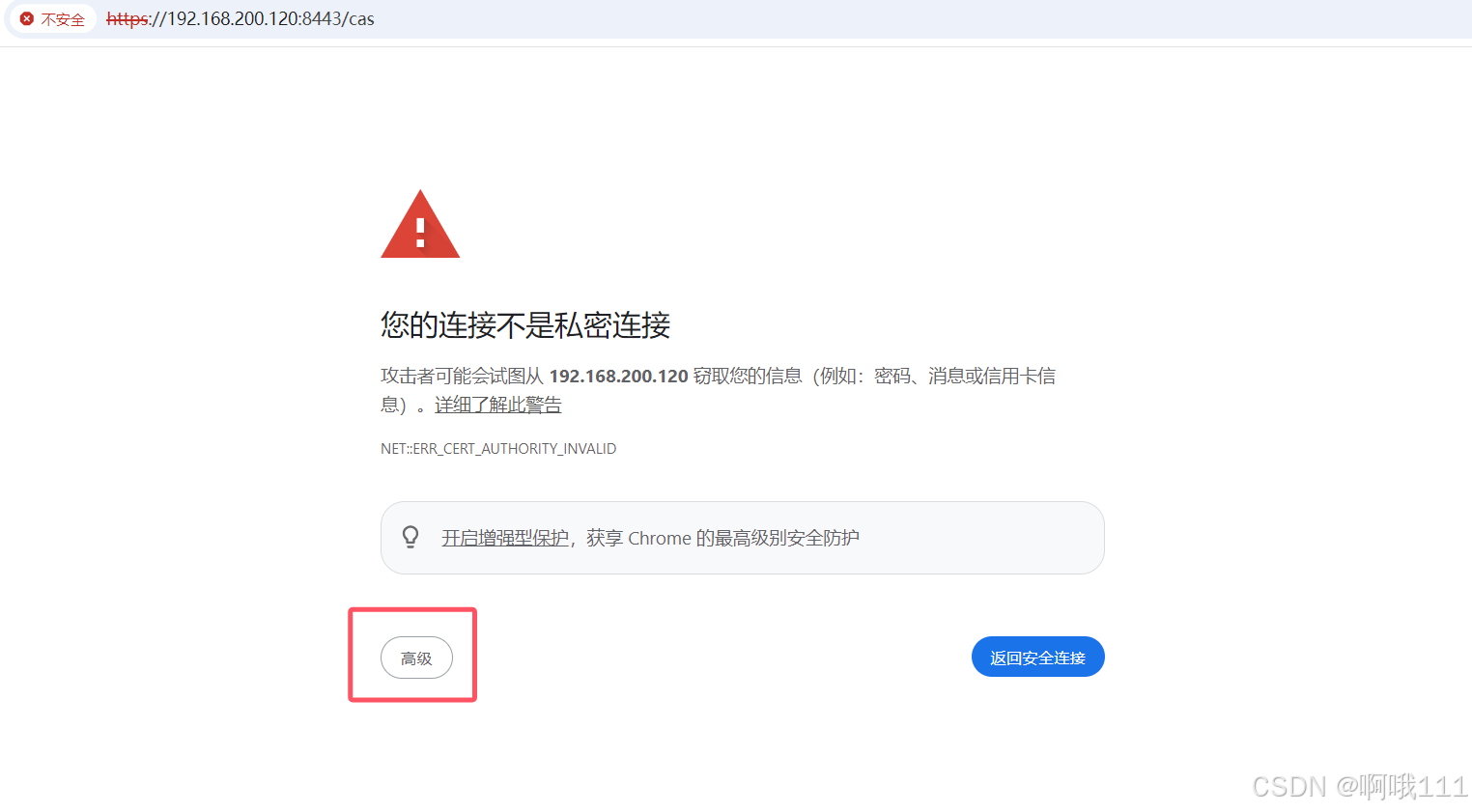1472x812 pixels.
Task: Click the 您的连接不是私密连接 heading
Action: click(x=525, y=324)
